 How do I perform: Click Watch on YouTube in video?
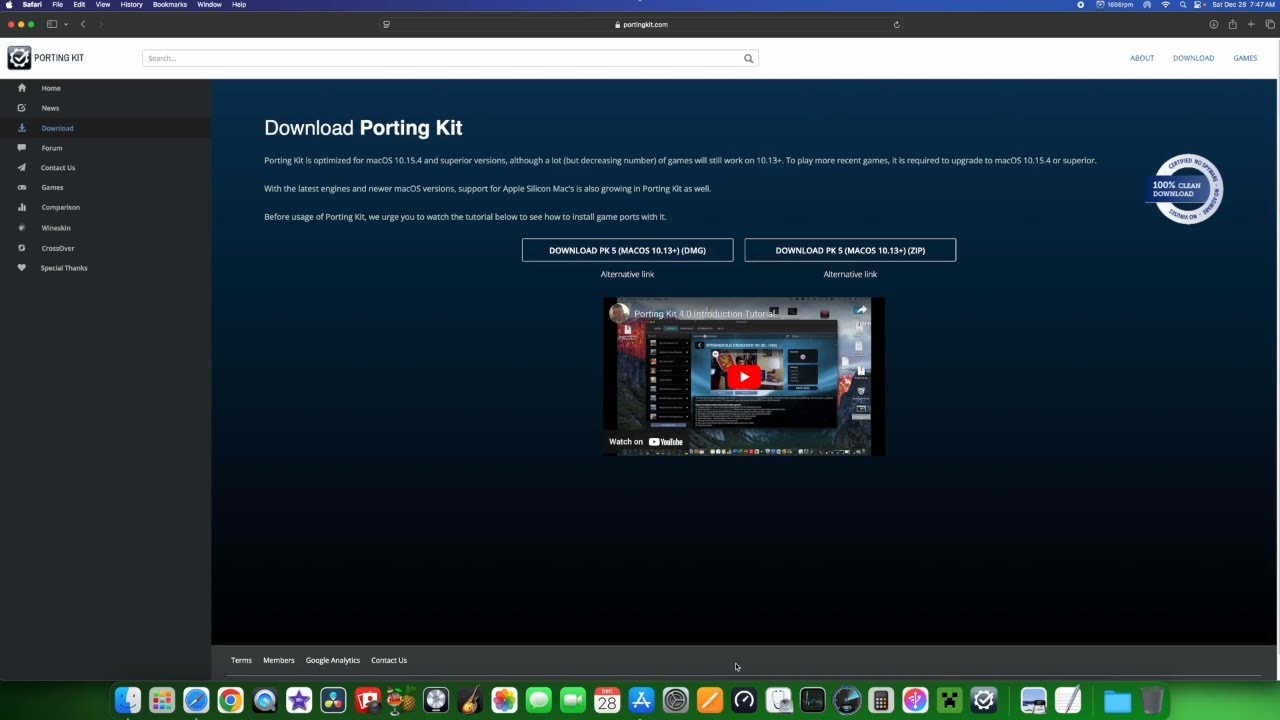[x=646, y=441]
